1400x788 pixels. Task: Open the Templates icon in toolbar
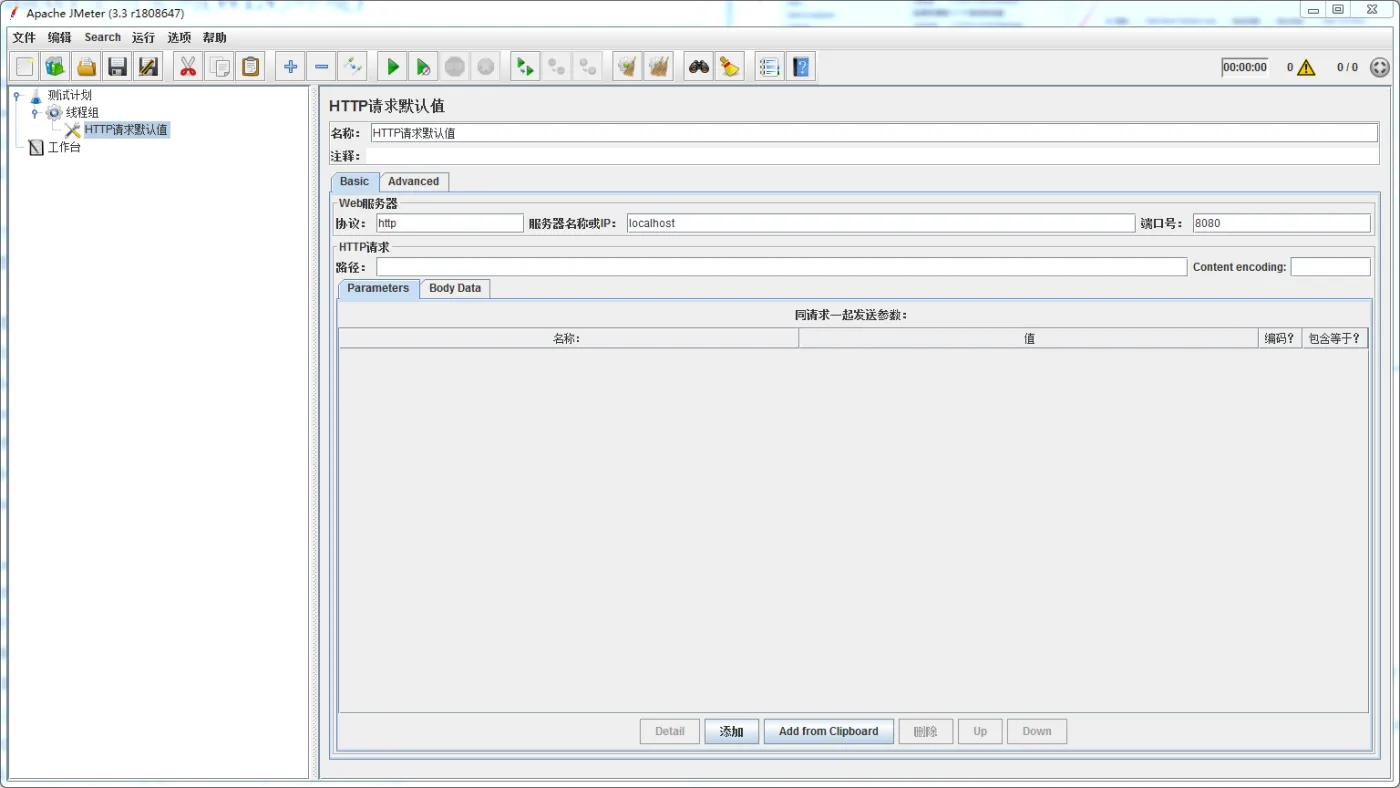pos(56,67)
